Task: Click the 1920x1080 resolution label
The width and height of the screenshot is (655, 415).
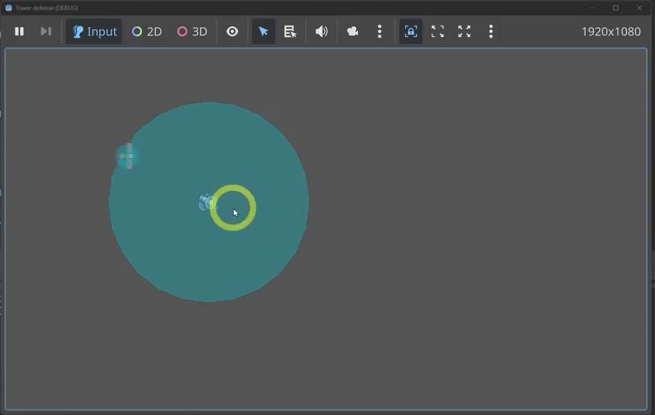Action: pos(611,31)
